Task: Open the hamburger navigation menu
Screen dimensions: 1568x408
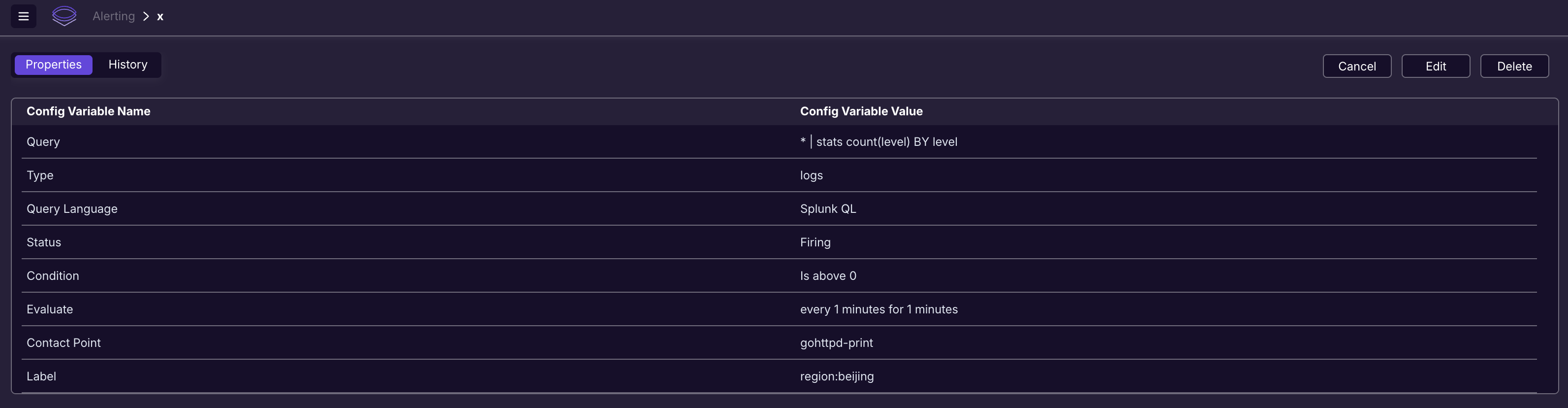Action: tap(24, 16)
